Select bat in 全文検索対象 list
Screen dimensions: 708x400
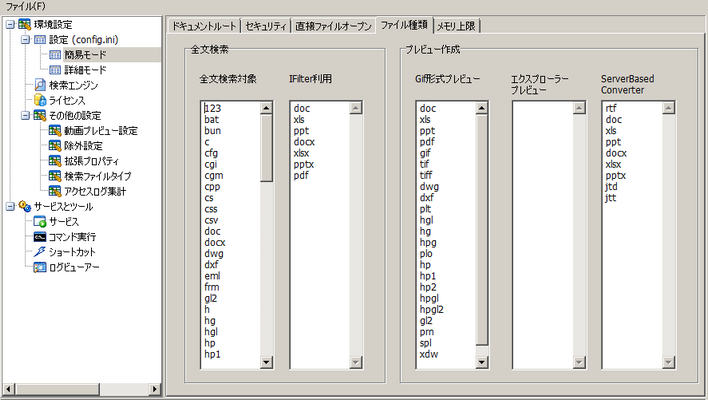point(211,120)
